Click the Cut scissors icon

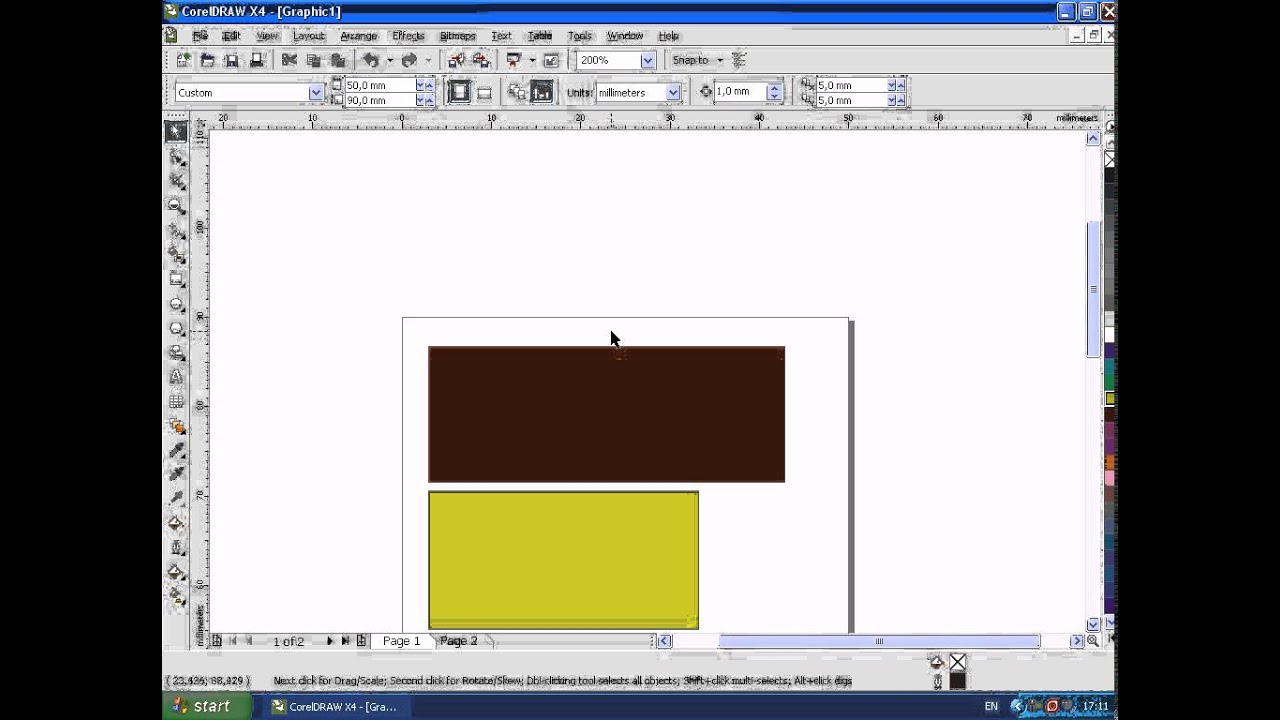click(289, 60)
